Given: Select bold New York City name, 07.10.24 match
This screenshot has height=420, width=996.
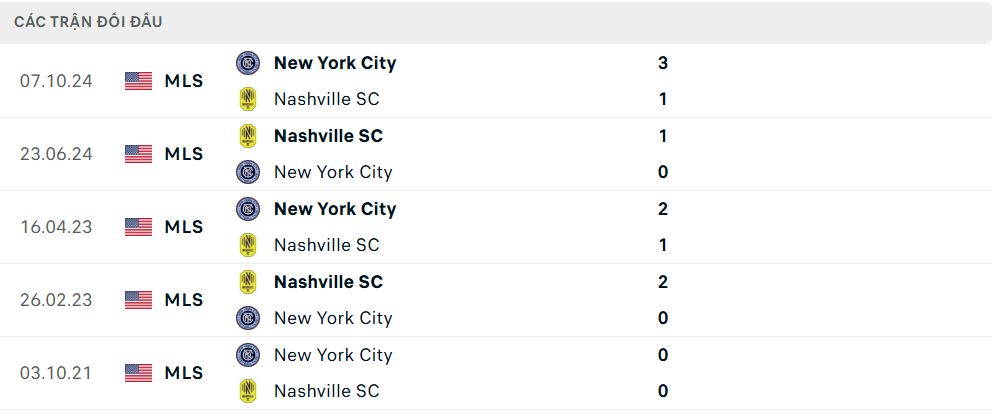Looking at the screenshot, I should (335, 63).
